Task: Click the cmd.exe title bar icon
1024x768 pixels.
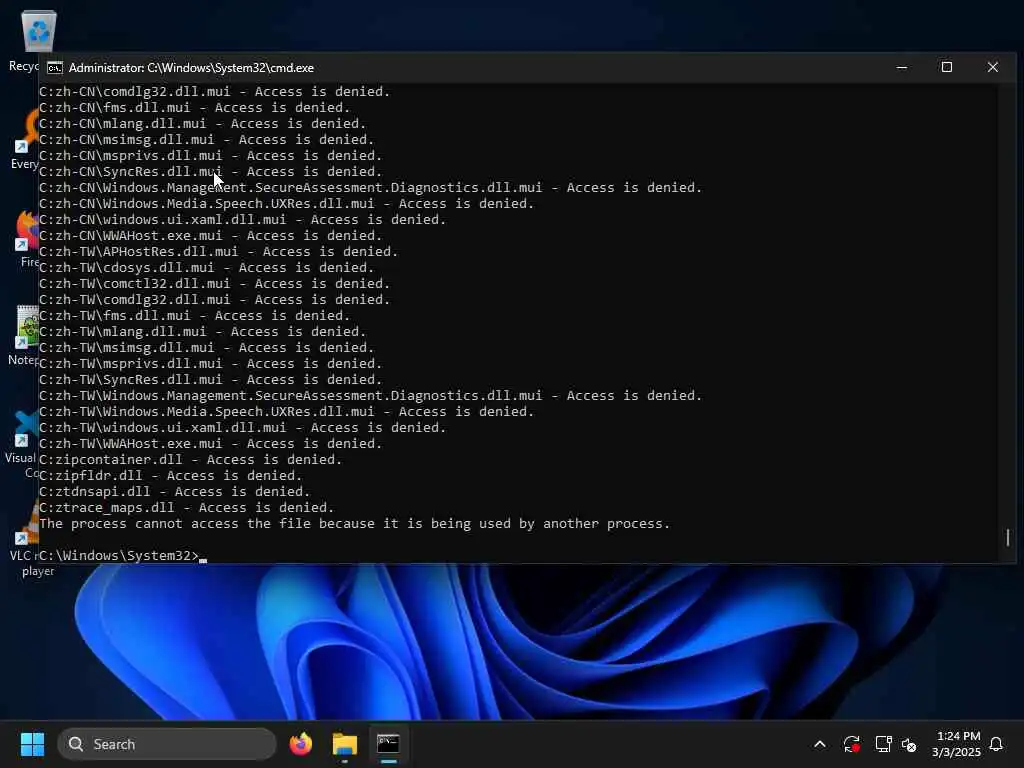Action: [x=55, y=68]
